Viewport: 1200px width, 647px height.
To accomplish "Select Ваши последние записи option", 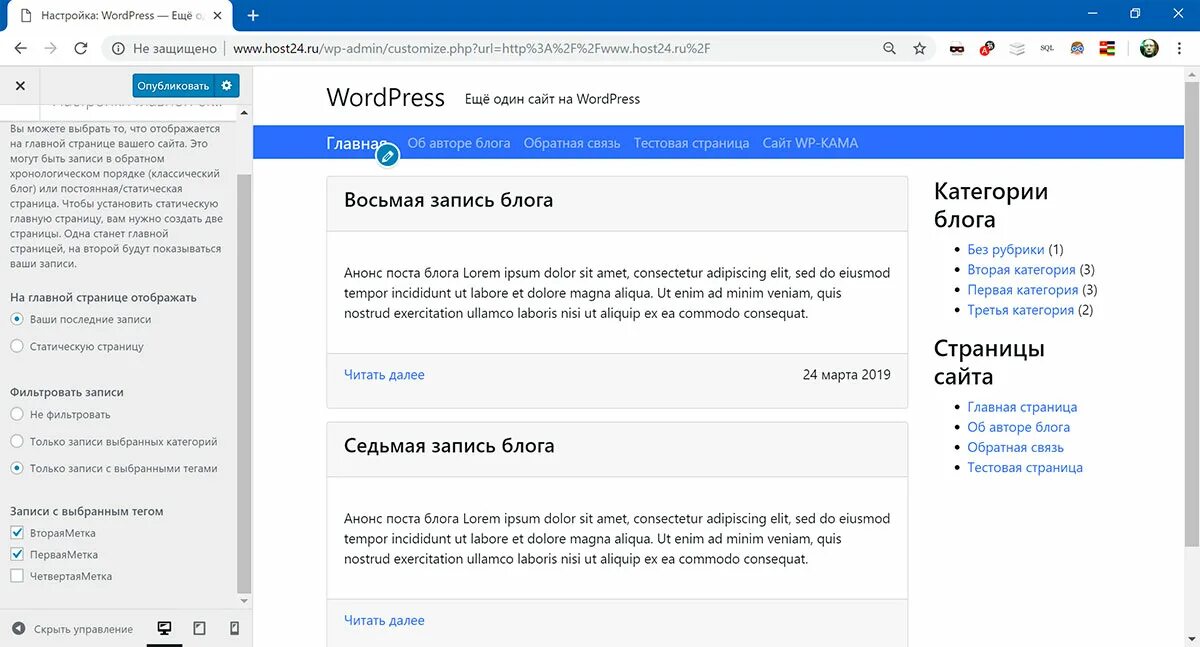I will point(17,319).
